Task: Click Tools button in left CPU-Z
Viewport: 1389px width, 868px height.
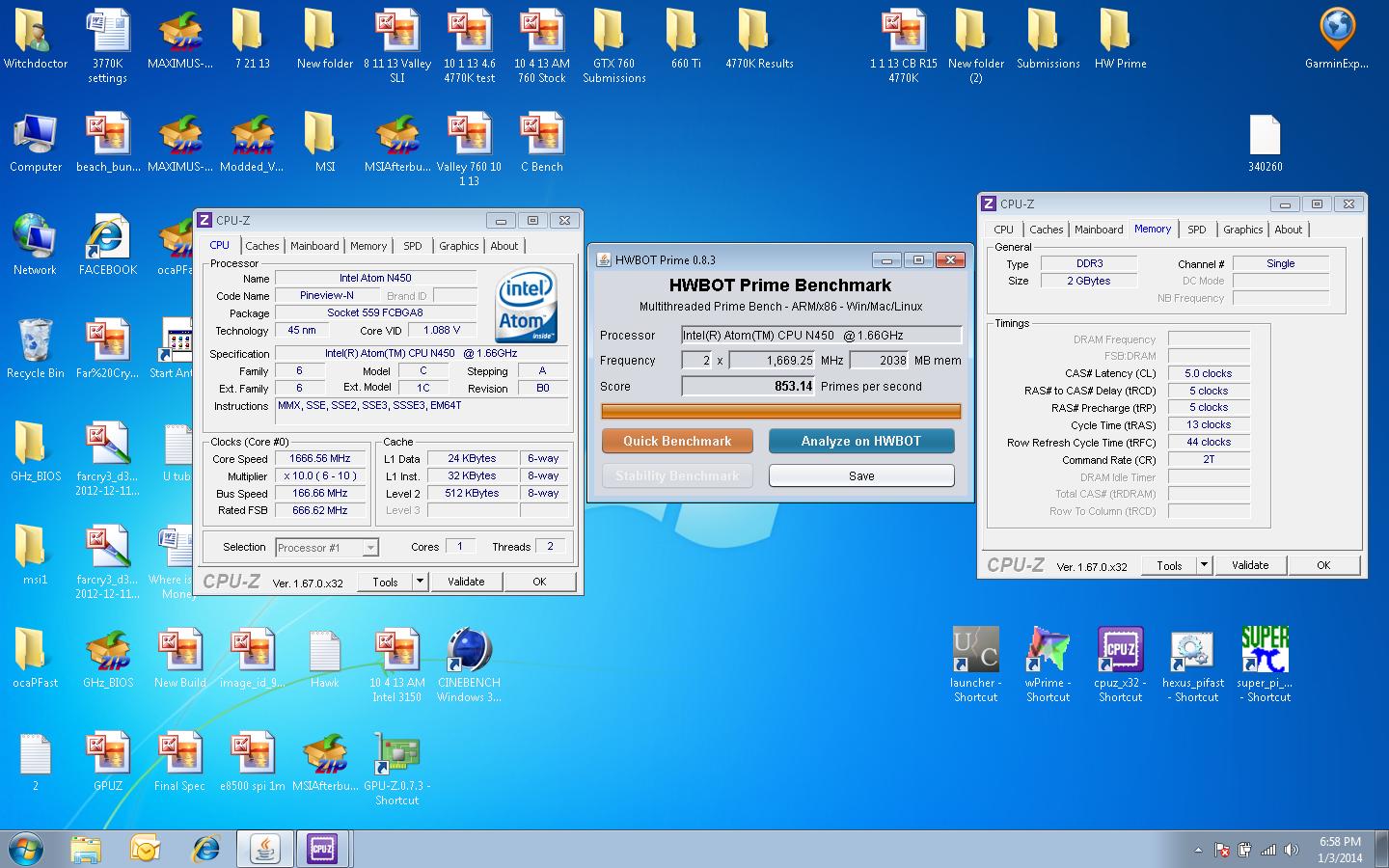Action: [x=385, y=582]
